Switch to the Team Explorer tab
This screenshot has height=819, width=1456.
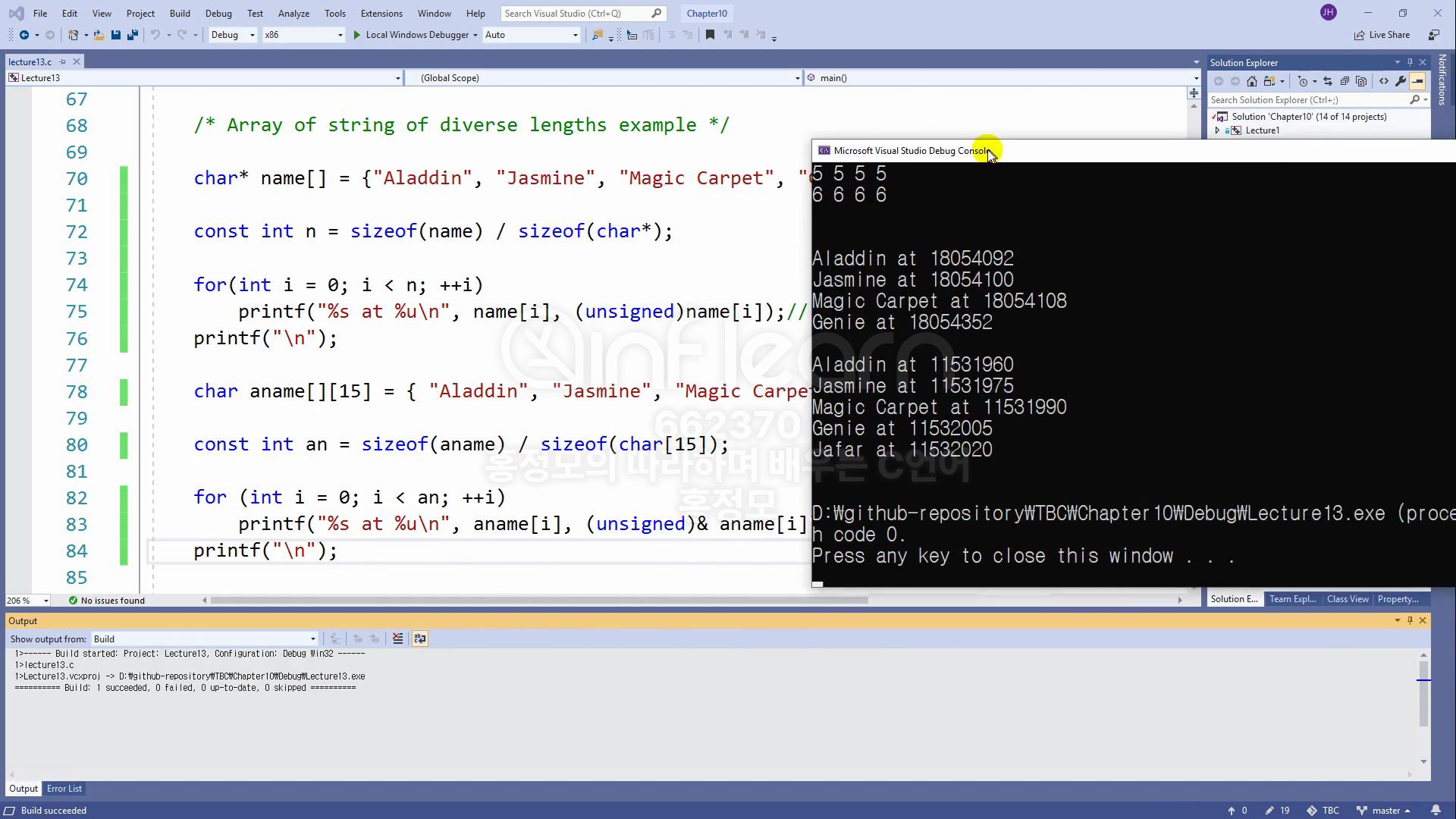point(1293,599)
